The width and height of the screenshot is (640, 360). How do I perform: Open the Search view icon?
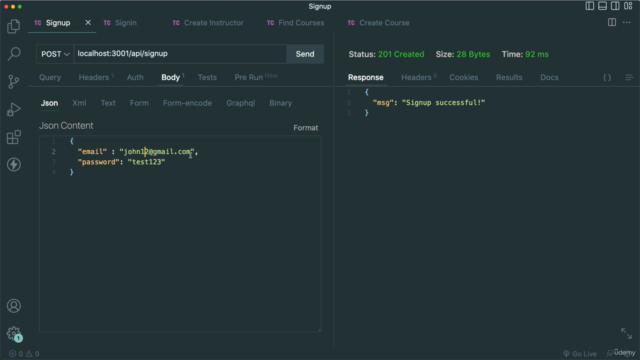click(13, 54)
